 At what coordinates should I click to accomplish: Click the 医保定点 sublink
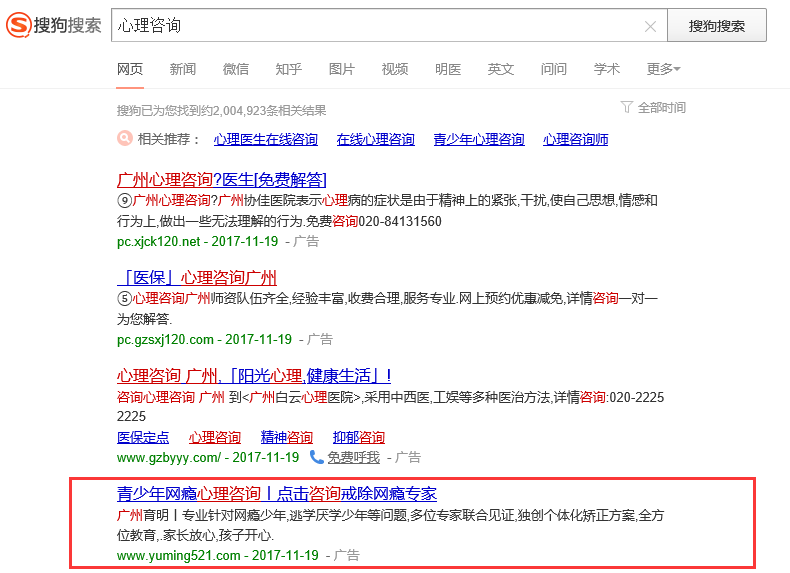(143, 437)
